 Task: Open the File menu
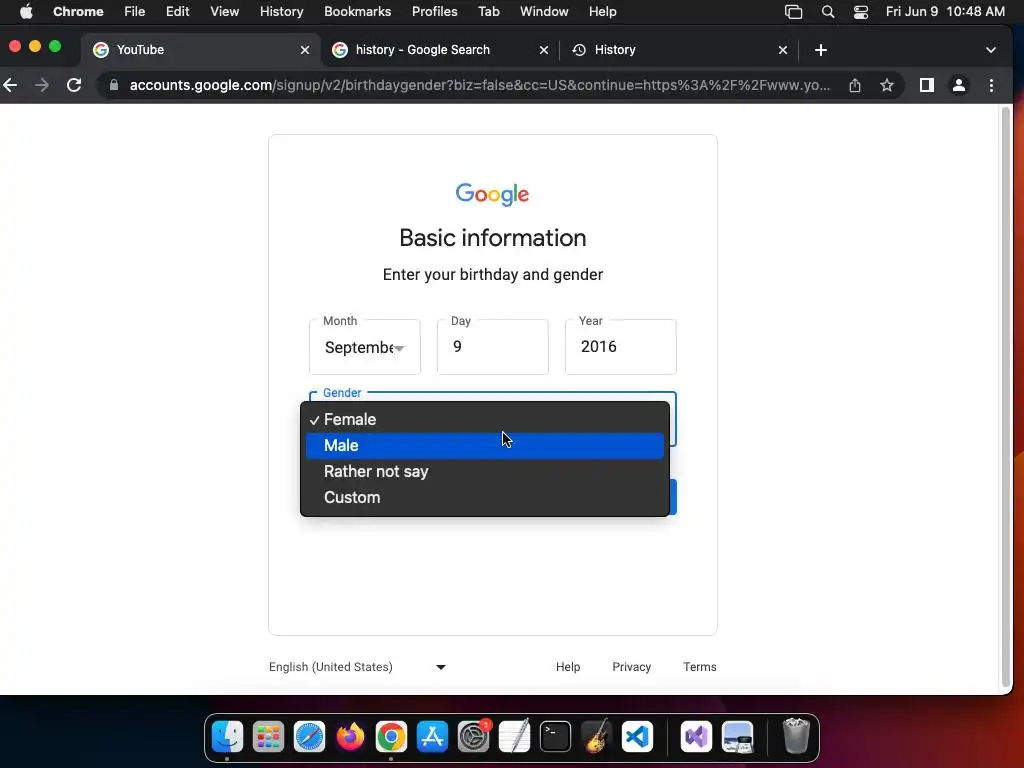(x=135, y=11)
